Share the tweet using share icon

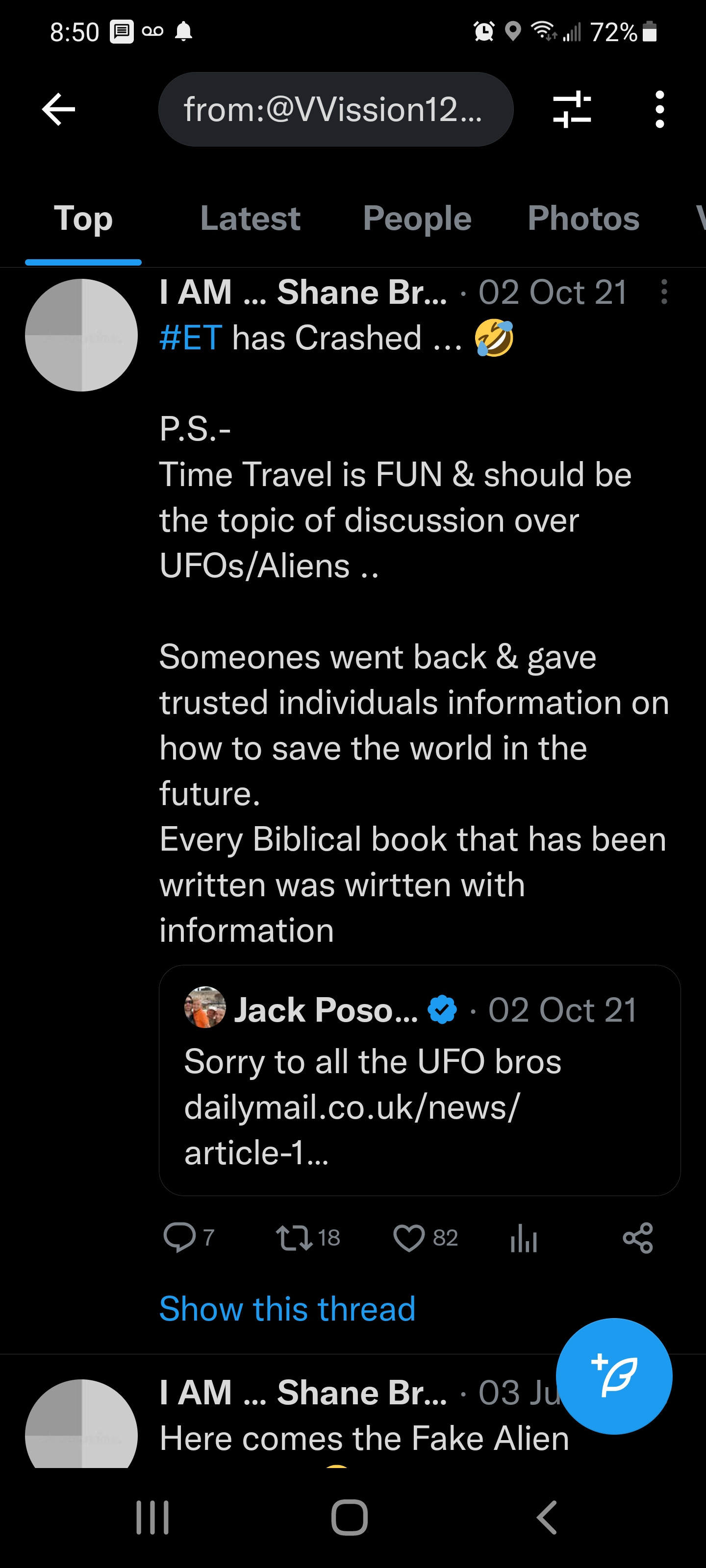click(x=638, y=1237)
